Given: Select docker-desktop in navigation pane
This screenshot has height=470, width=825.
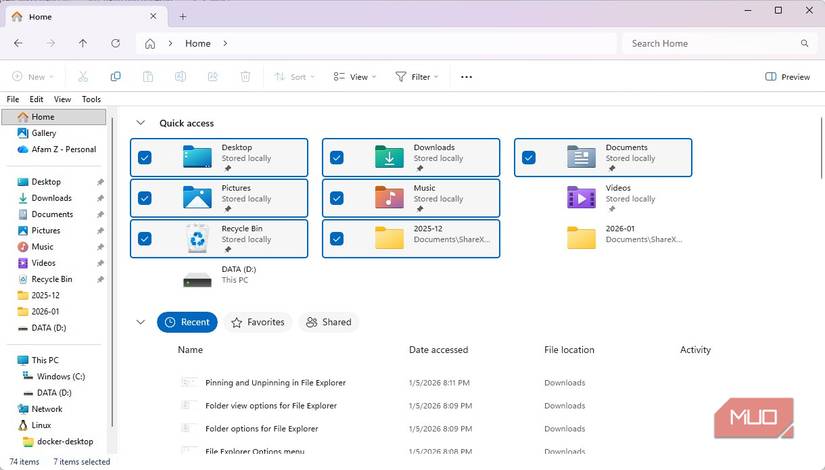Looking at the screenshot, I should click(58, 442).
